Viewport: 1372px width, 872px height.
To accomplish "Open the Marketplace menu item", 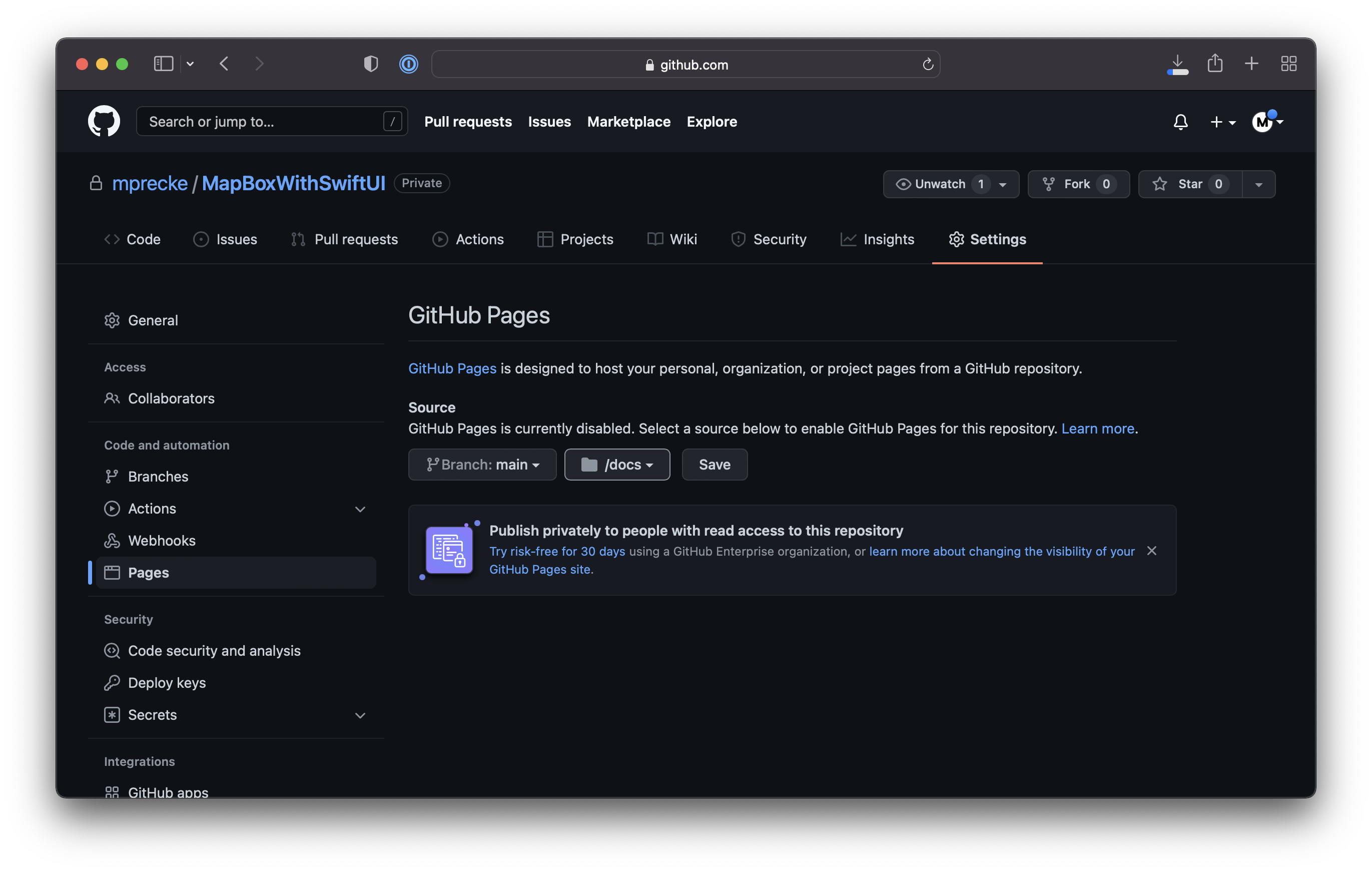I will point(628,122).
